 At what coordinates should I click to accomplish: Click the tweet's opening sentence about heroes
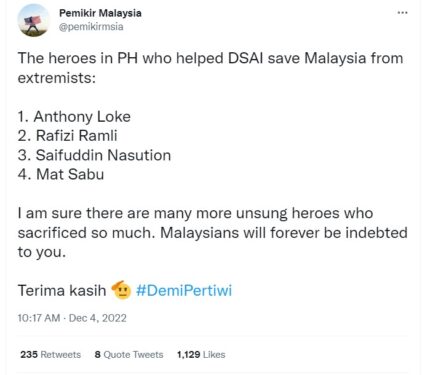tap(210, 68)
